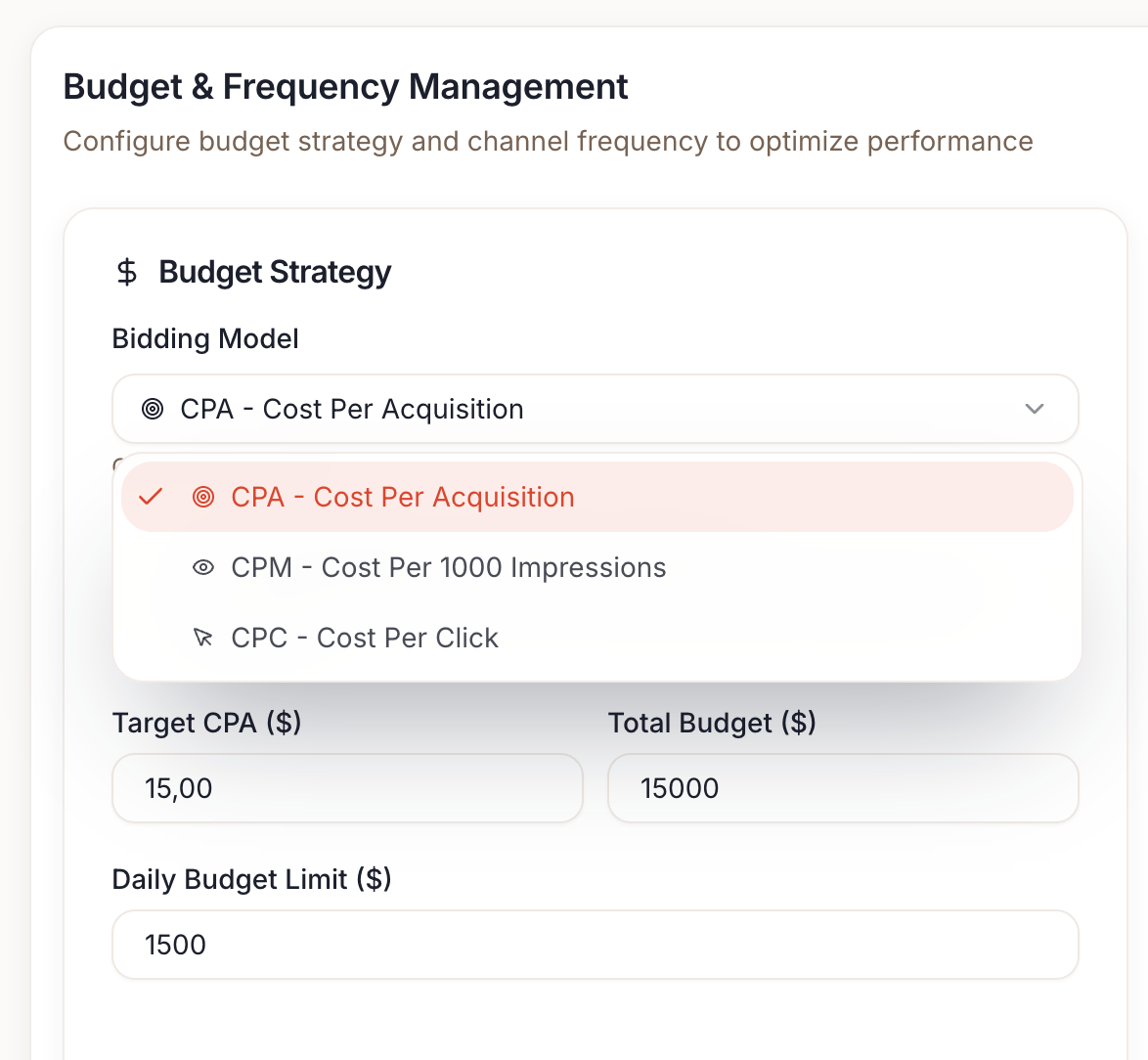1148x1060 pixels.
Task: Click the Budget Strategy section header
Action: [x=275, y=272]
